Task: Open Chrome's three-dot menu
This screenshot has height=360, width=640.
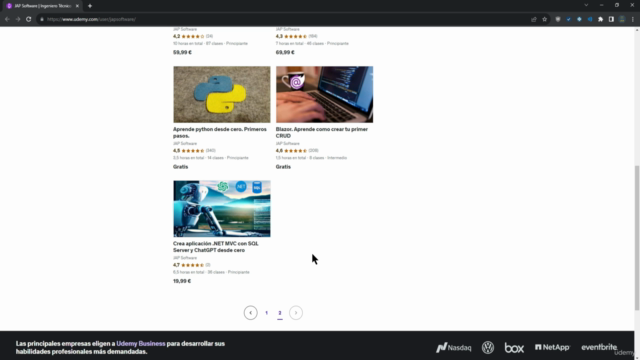Action: [633, 19]
